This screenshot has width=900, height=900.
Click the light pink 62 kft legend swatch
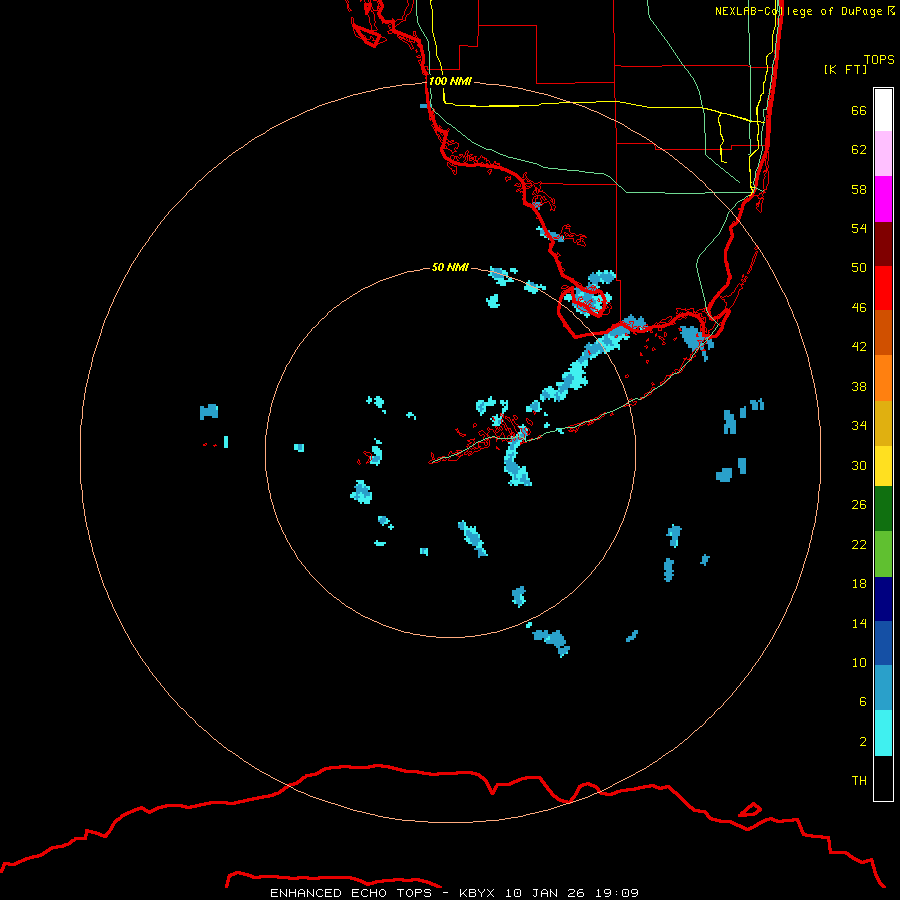[x=883, y=154]
